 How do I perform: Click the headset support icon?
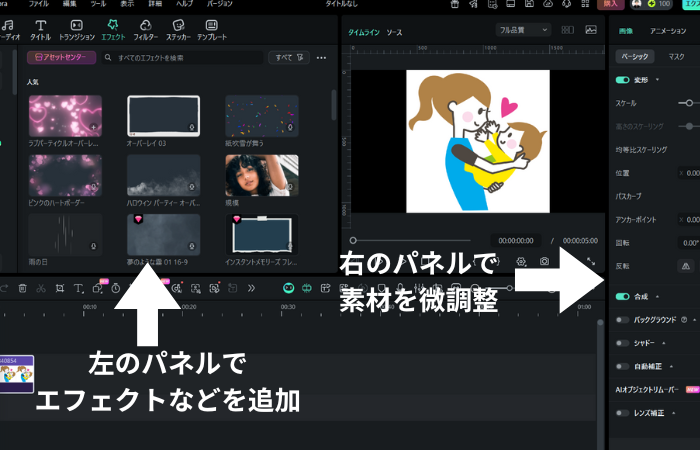[567, 4]
